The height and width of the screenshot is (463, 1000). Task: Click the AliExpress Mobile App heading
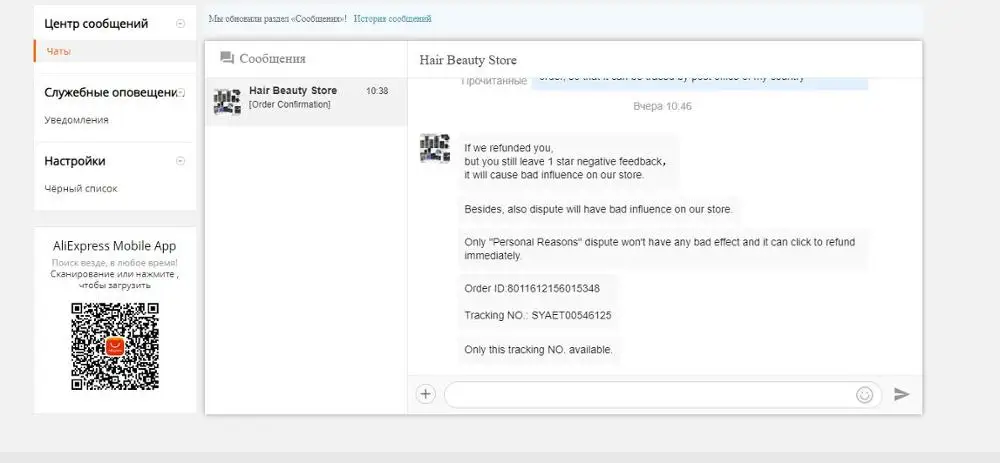pos(114,246)
